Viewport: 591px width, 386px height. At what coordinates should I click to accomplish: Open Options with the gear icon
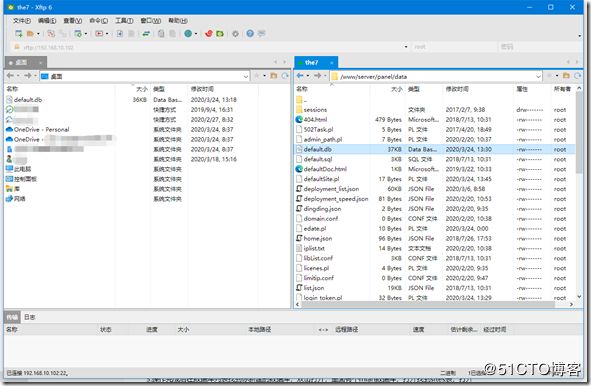[x=236, y=34]
